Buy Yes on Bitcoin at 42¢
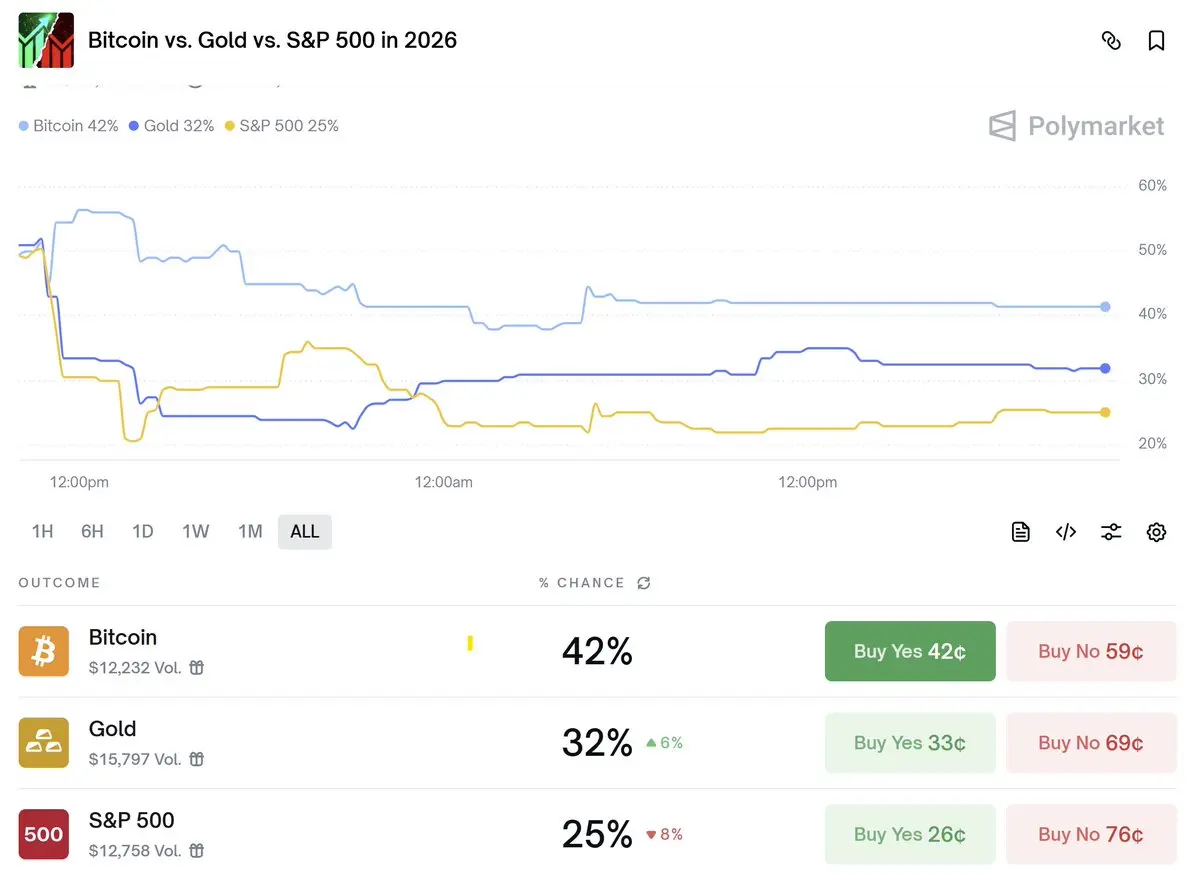This screenshot has width=1199, height=875. tap(910, 651)
